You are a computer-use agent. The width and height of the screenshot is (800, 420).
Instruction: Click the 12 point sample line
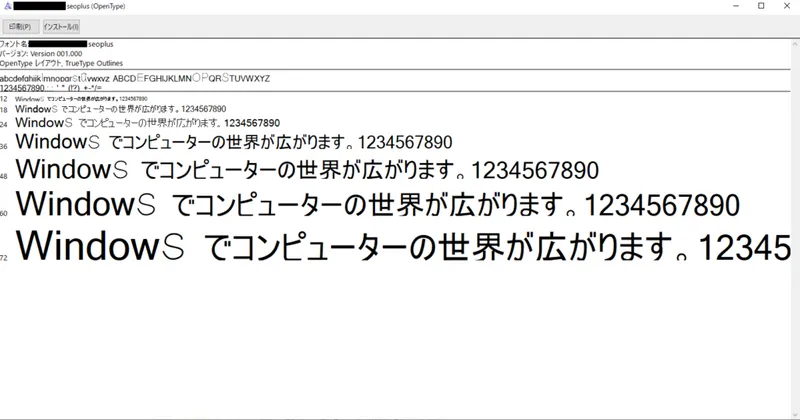81,99
